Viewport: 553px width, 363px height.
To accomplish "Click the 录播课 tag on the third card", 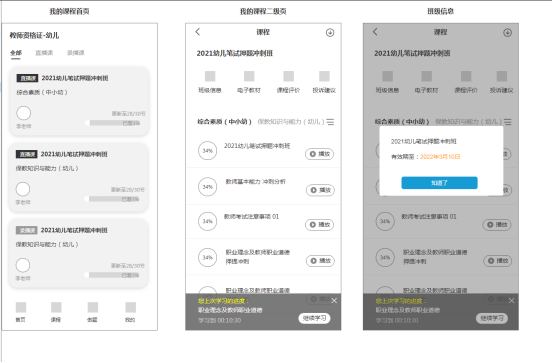I will click(x=26, y=230).
